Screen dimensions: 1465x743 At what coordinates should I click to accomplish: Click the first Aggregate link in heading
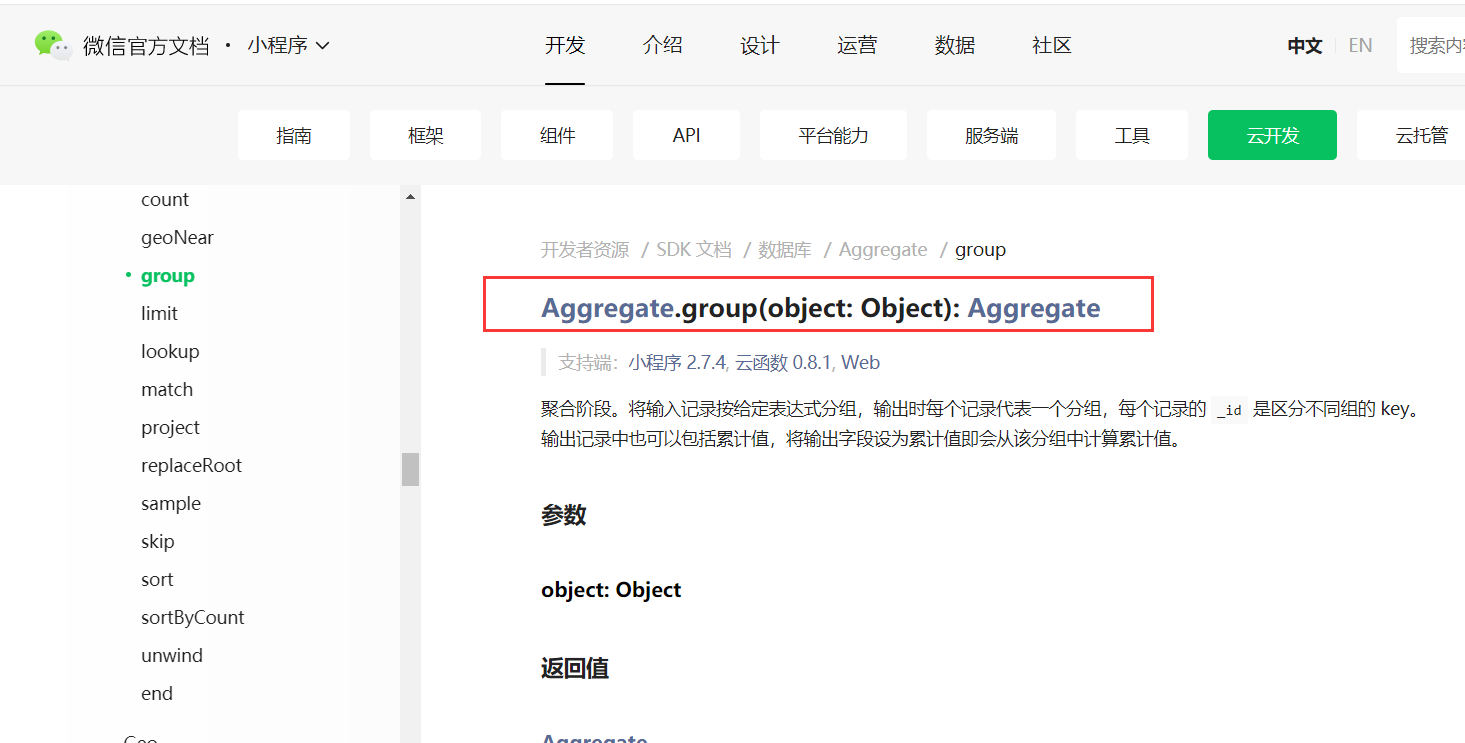(x=608, y=308)
